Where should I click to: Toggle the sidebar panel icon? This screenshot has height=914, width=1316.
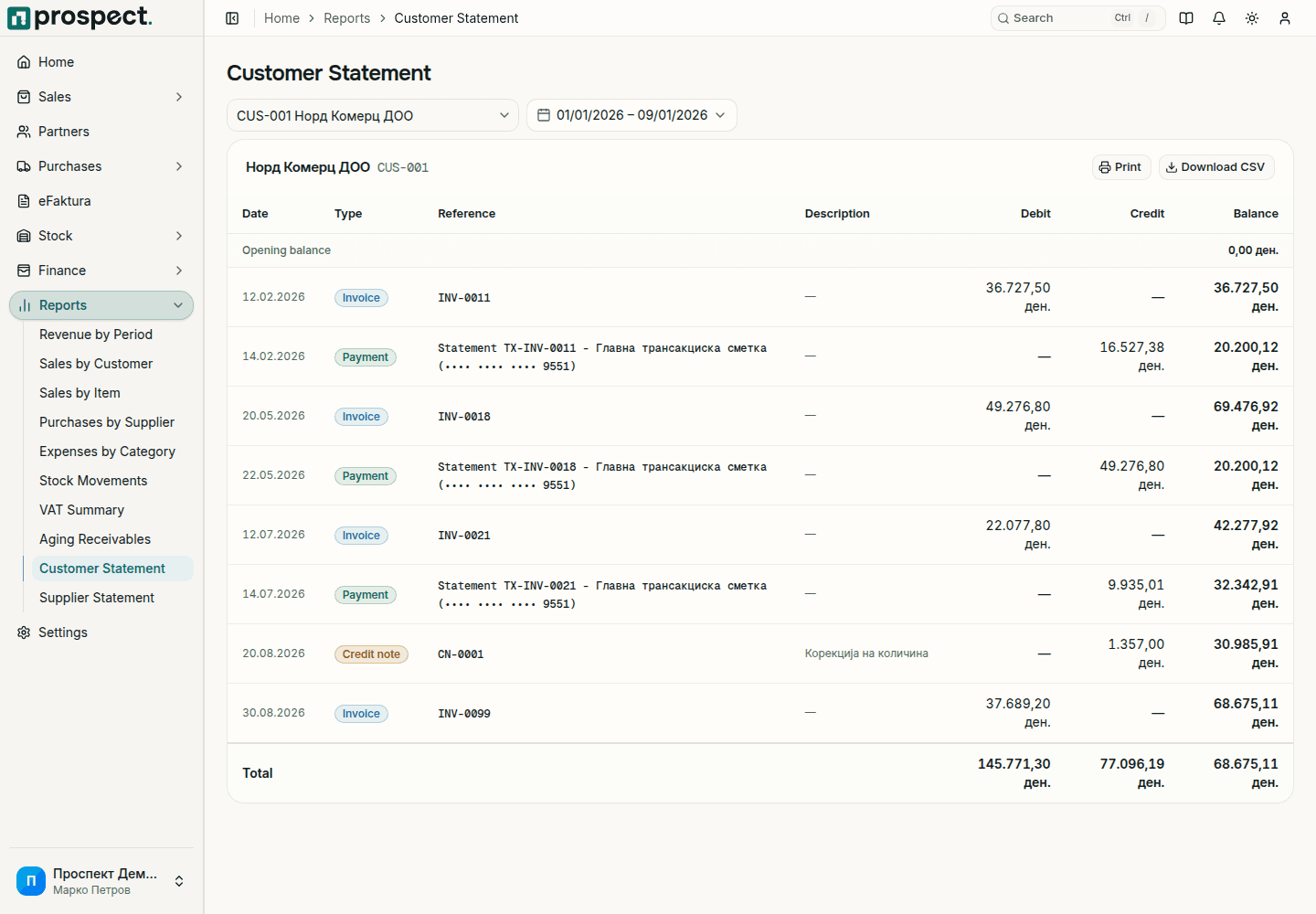232,18
